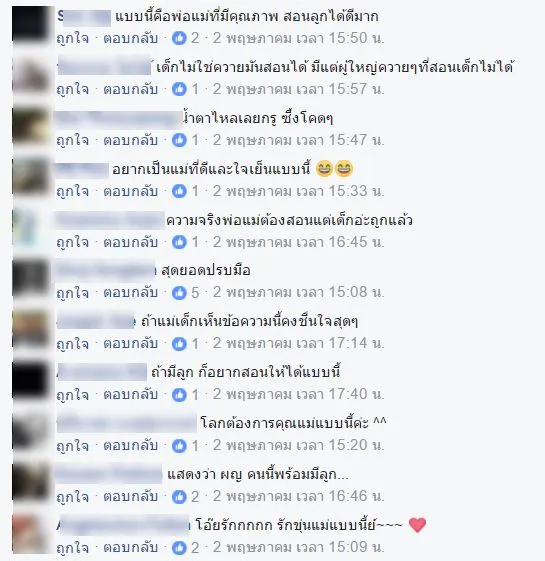Viewport: 545px width, 561px height.
Task: Open the timestamp 2 พฤษภาคม เวลา 15:33 น.
Action: click(298, 191)
